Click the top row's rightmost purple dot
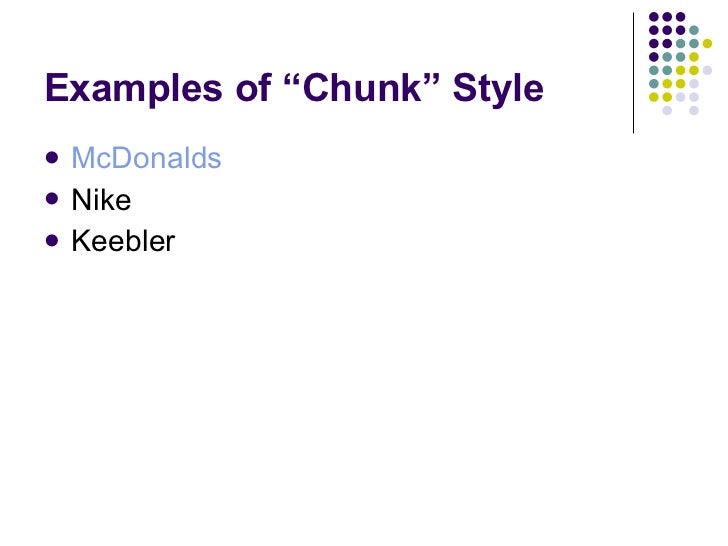 680,17
